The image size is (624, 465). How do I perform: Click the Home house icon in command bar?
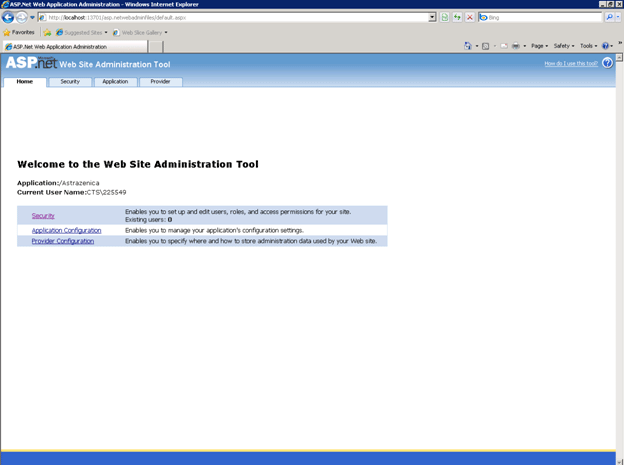tap(468, 46)
